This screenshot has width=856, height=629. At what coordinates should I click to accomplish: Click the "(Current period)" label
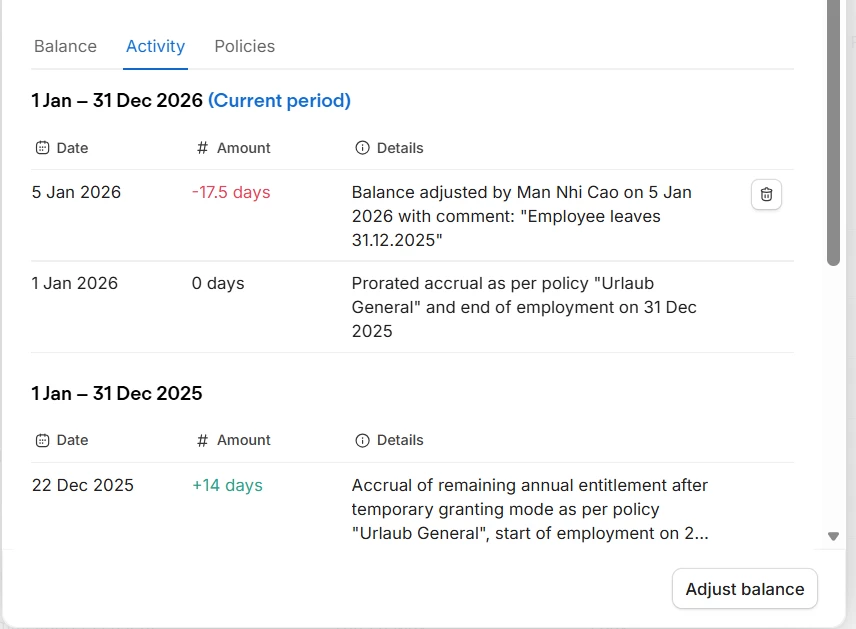(x=279, y=100)
